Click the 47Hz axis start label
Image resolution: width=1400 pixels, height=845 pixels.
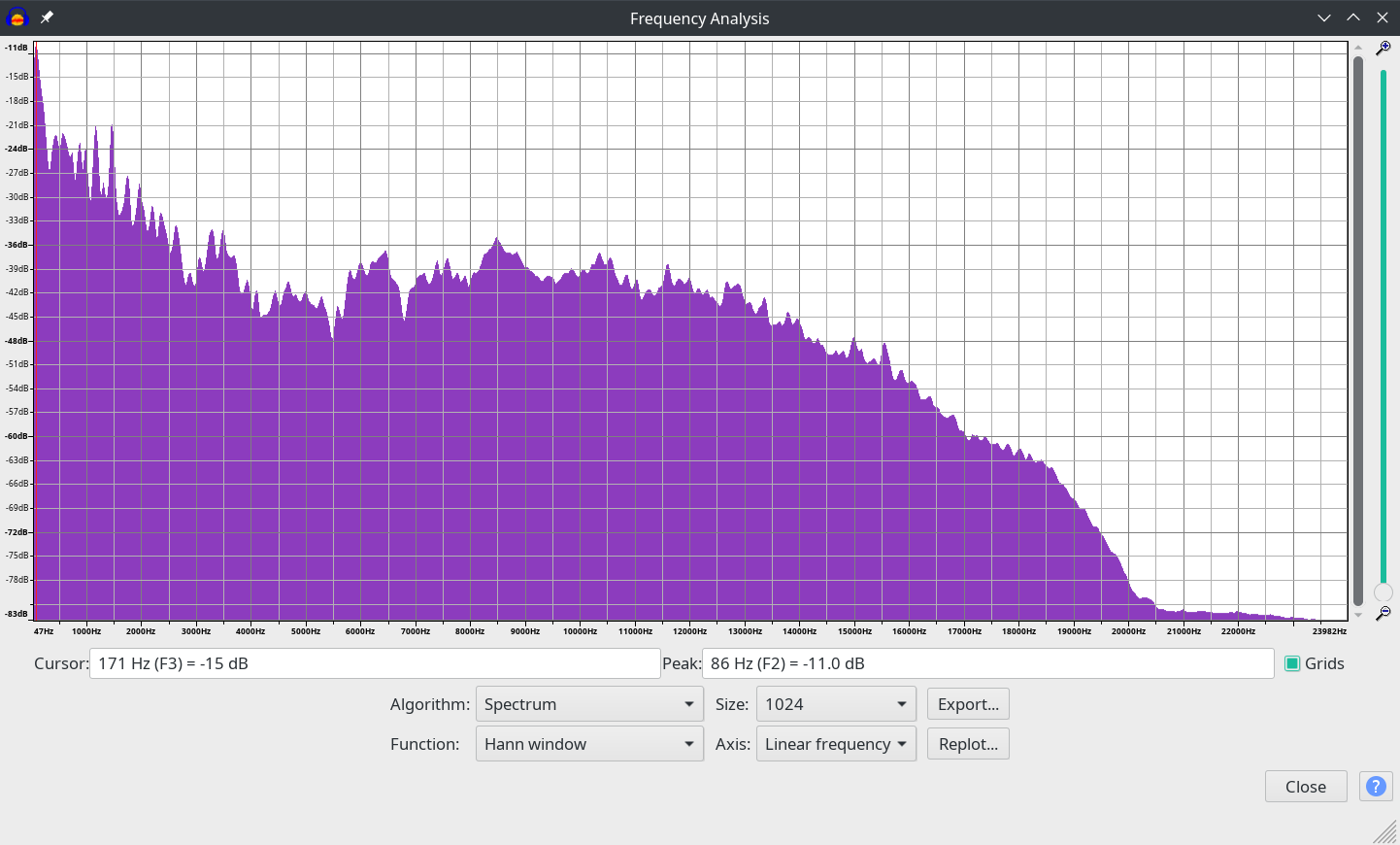click(x=44, y=631)
